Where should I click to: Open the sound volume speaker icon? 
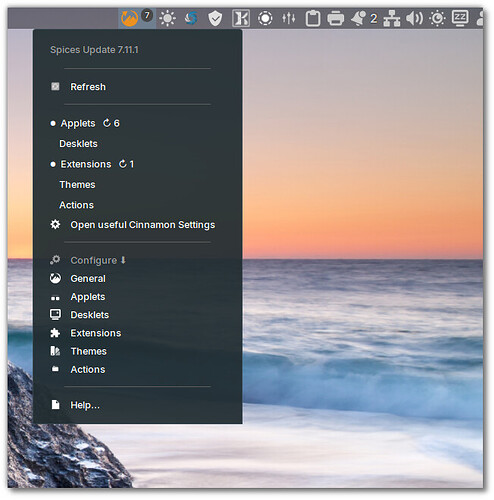[x=414, y=18]
